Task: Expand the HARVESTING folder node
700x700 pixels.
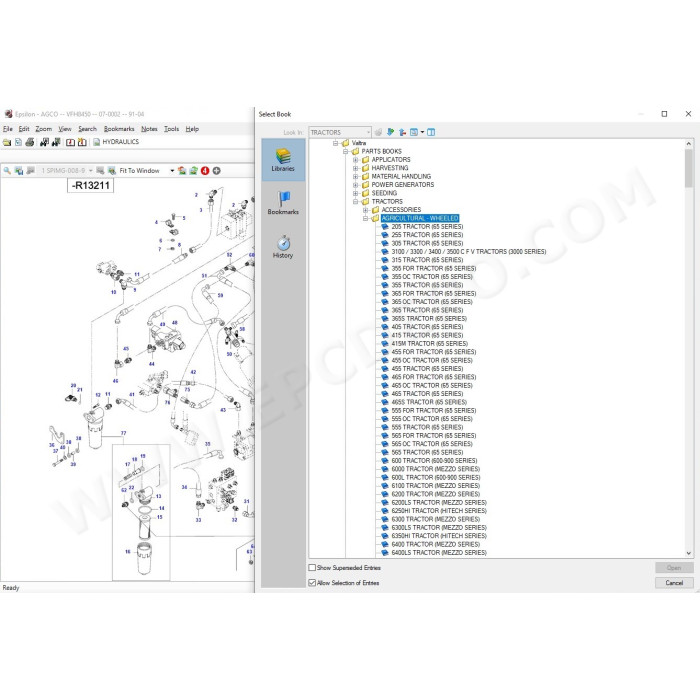Action: (356, 168)
